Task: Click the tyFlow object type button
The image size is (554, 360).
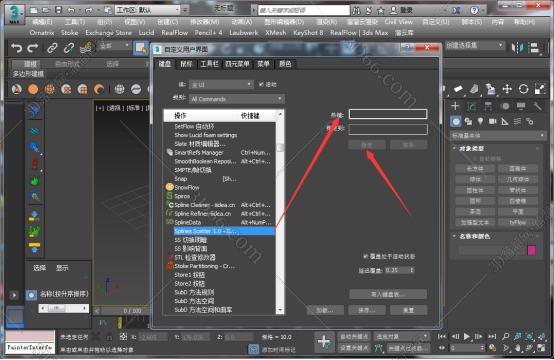Action: (x=518, y=222)
